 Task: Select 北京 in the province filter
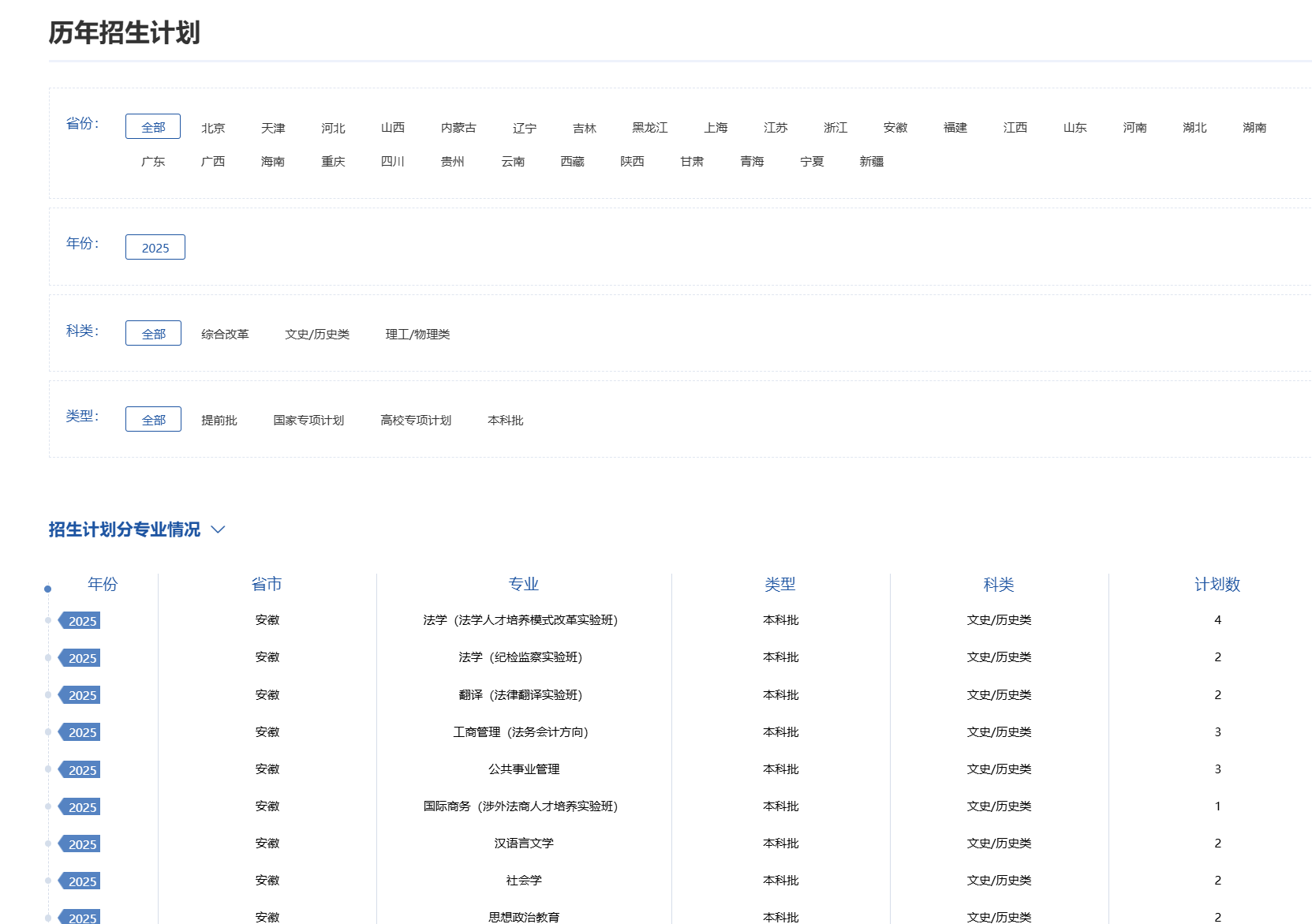coord(213,128)
